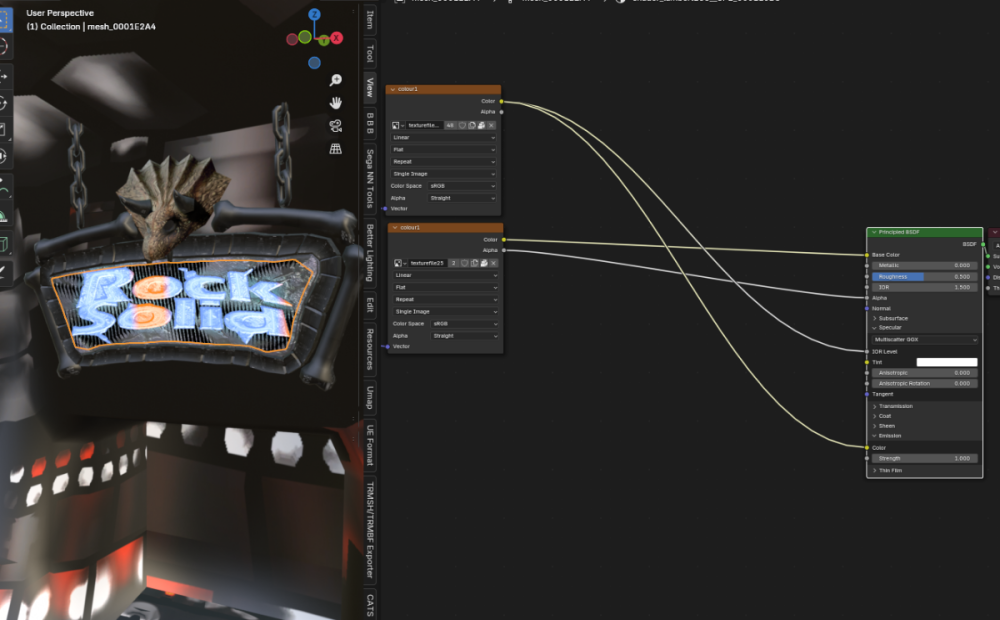
Task: Open the Item sidebar tab
Action: pos(369,20)
